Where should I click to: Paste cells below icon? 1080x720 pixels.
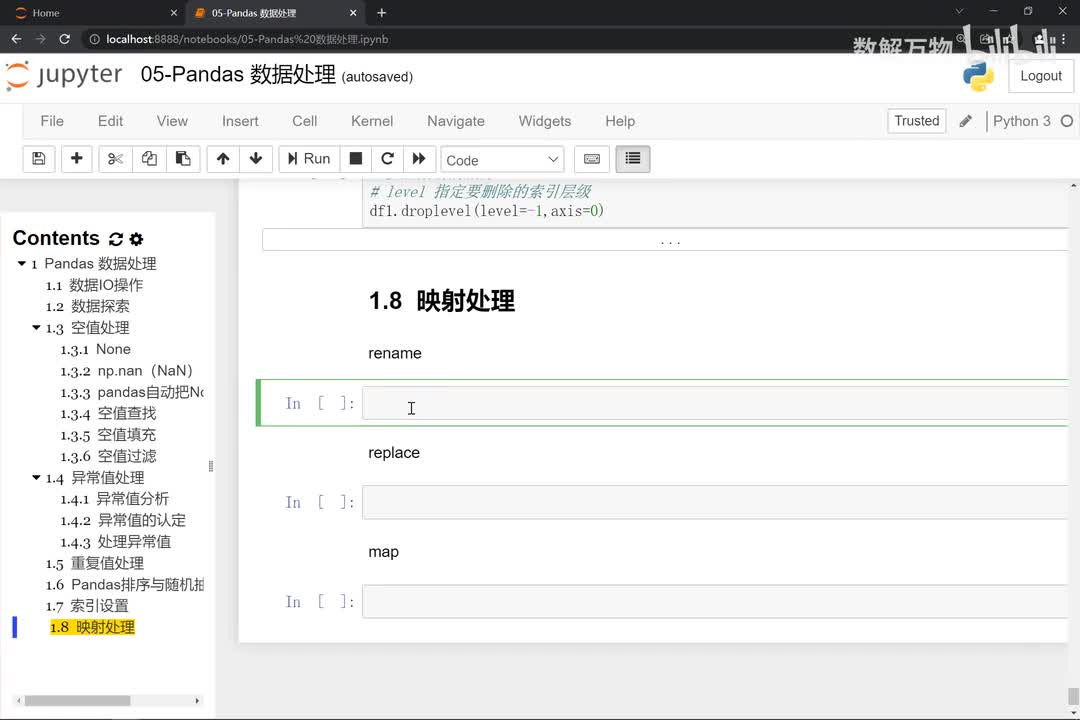(183, 159)
